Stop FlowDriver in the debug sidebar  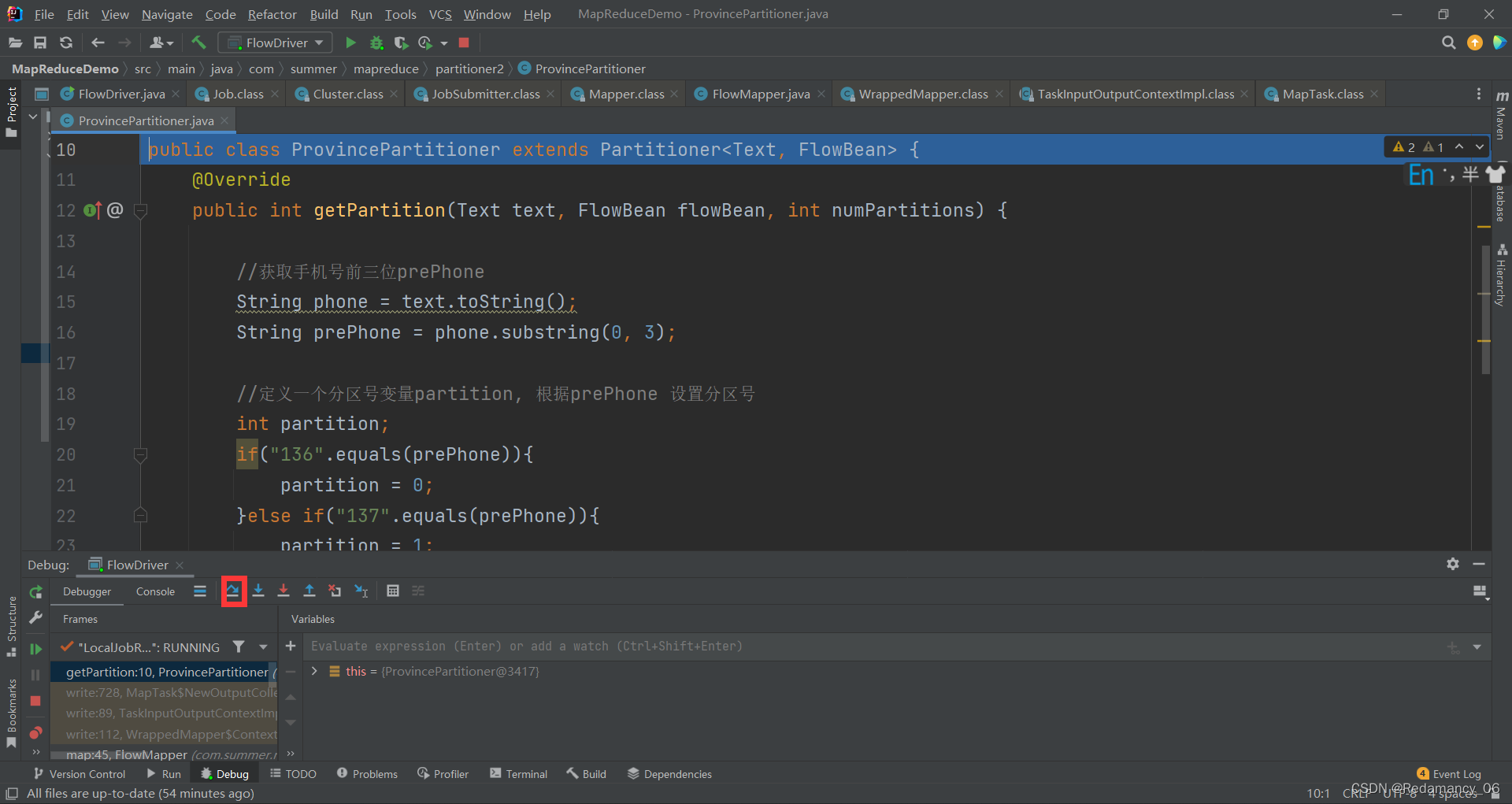35,701
